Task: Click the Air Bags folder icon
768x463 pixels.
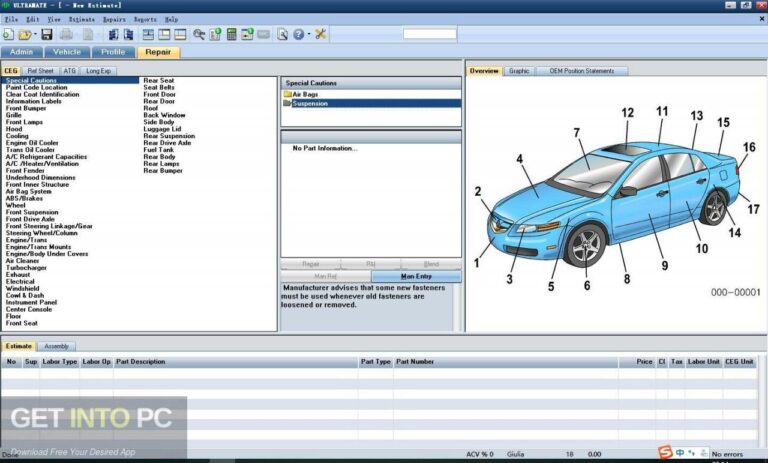Action: [x=288, y=94]
